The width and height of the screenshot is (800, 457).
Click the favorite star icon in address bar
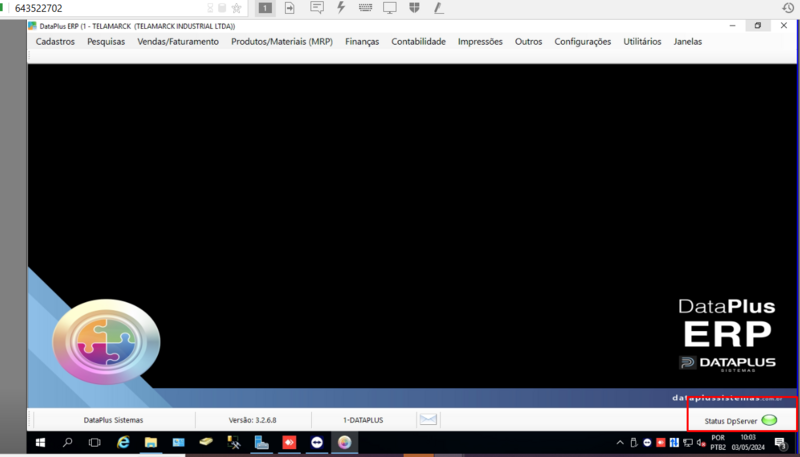(x=236, y=8)
